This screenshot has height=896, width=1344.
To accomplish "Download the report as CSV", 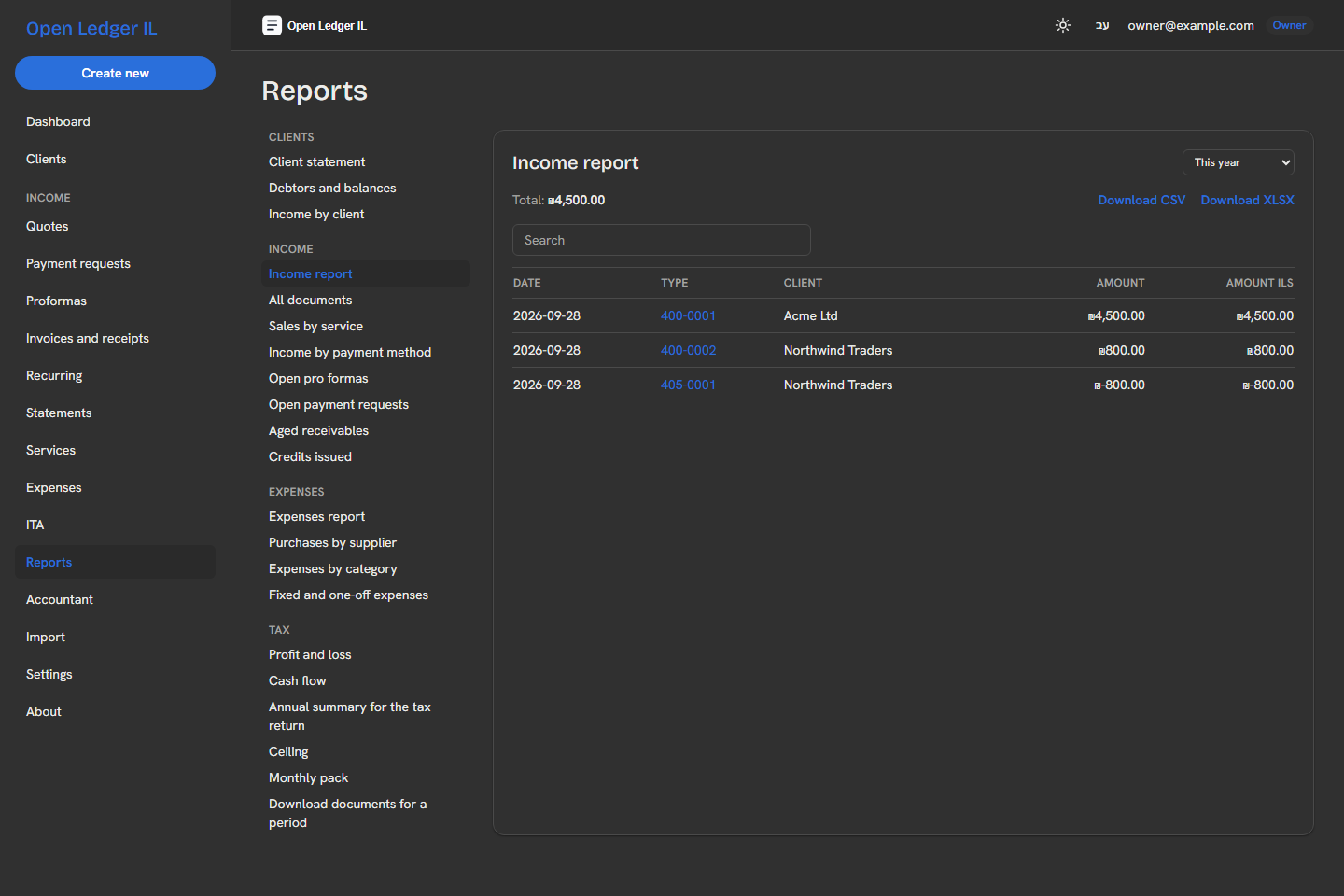I will point(1141,200).
